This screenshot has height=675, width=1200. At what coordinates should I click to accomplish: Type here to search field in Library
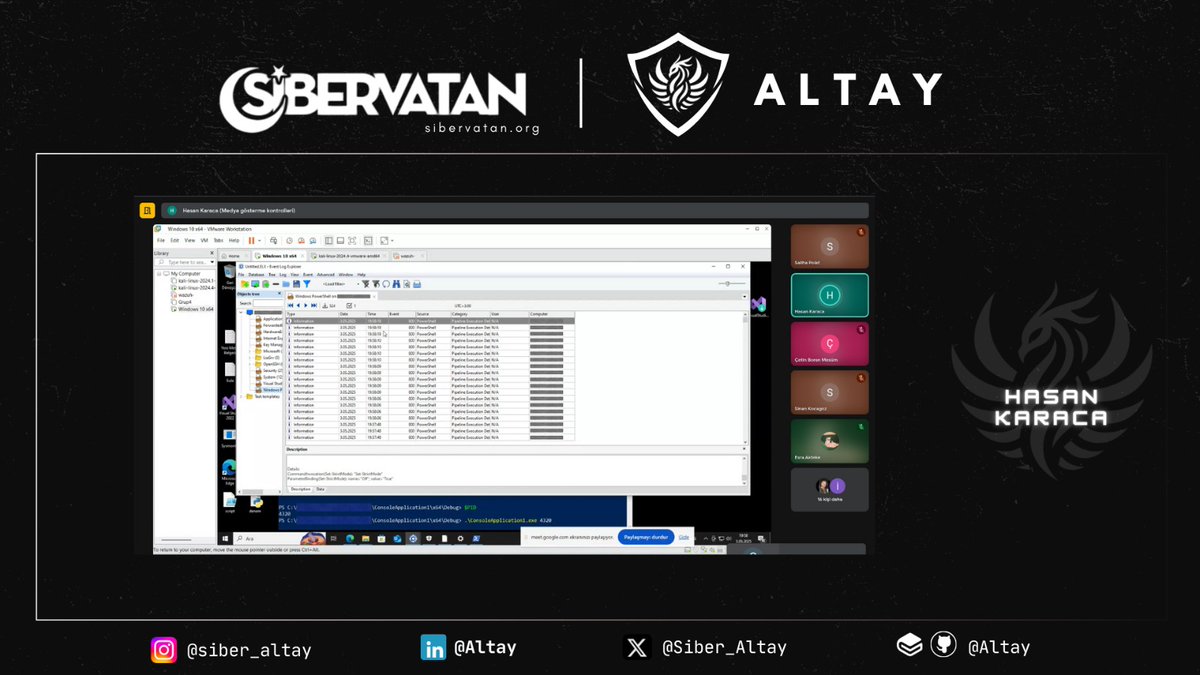[184, 263]
